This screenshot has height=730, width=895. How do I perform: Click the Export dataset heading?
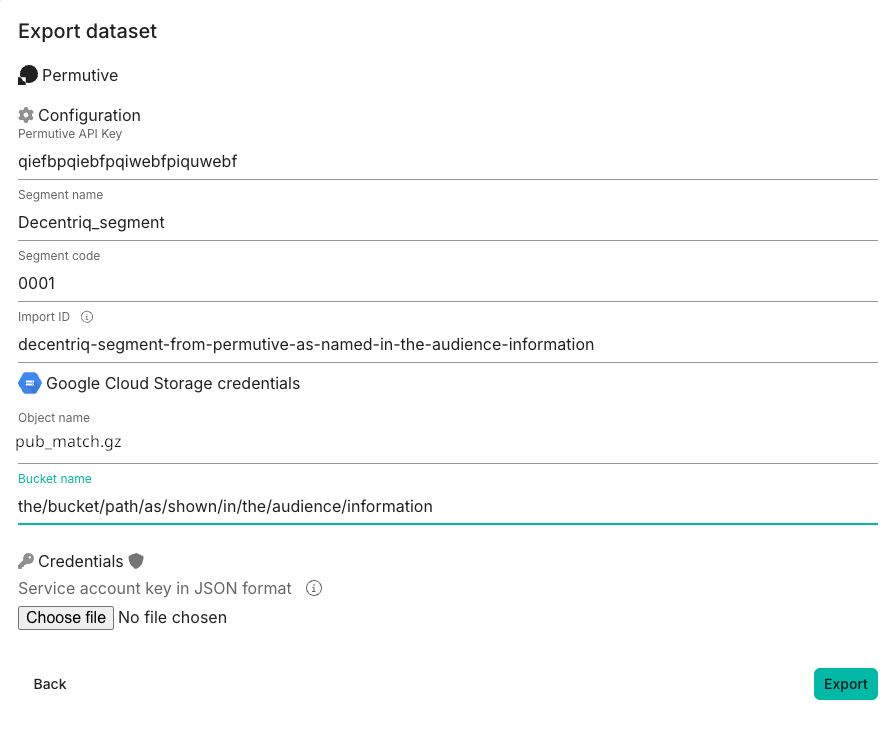(x=88, y=31)
